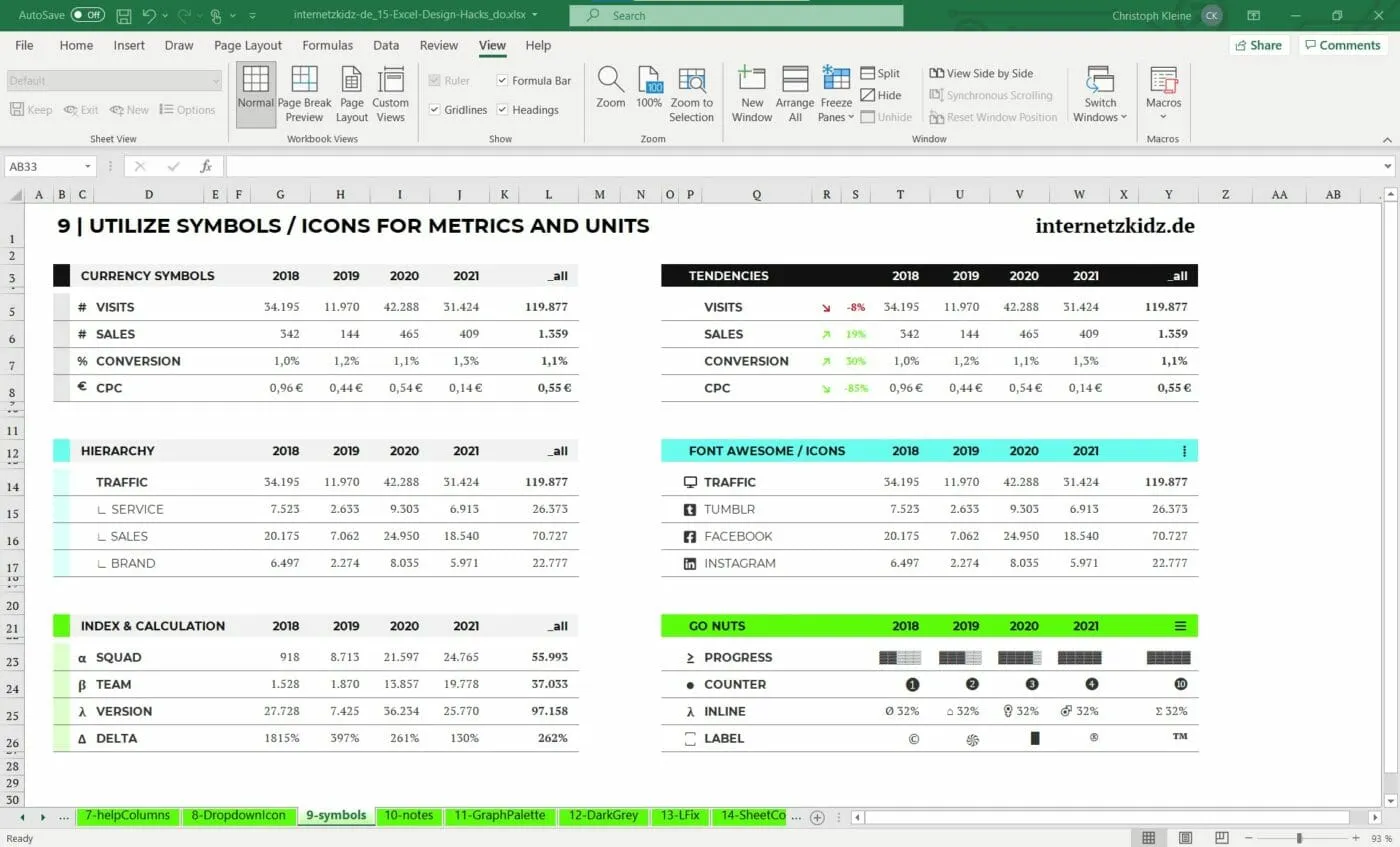Click the Share button
1400x847 pixels.
[x=1258, y=45]
